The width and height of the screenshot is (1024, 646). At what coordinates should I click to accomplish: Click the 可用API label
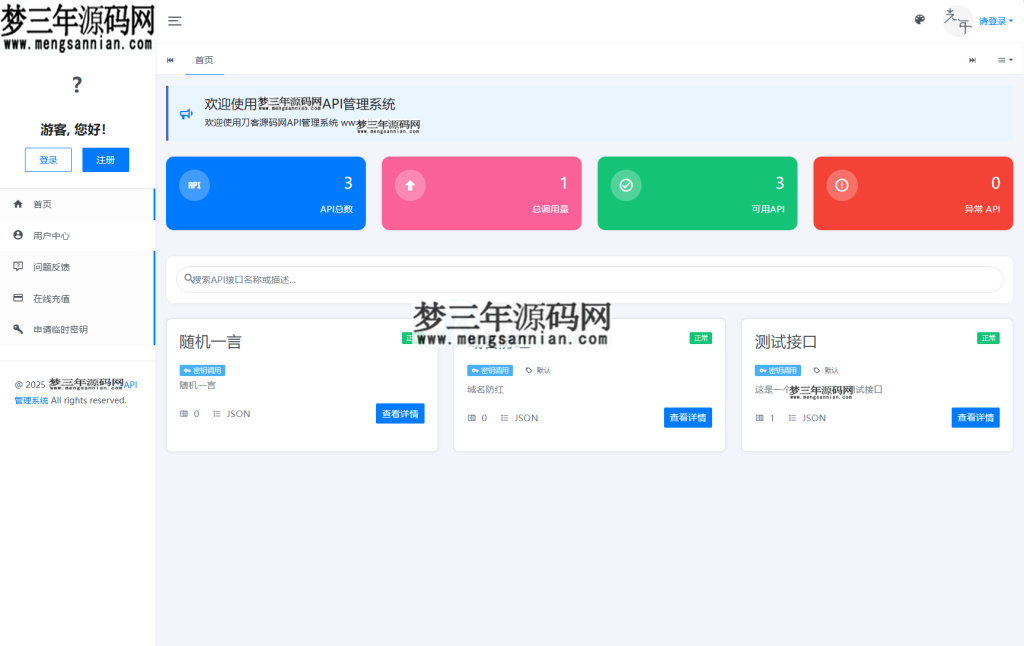click(x=768, y=210)
